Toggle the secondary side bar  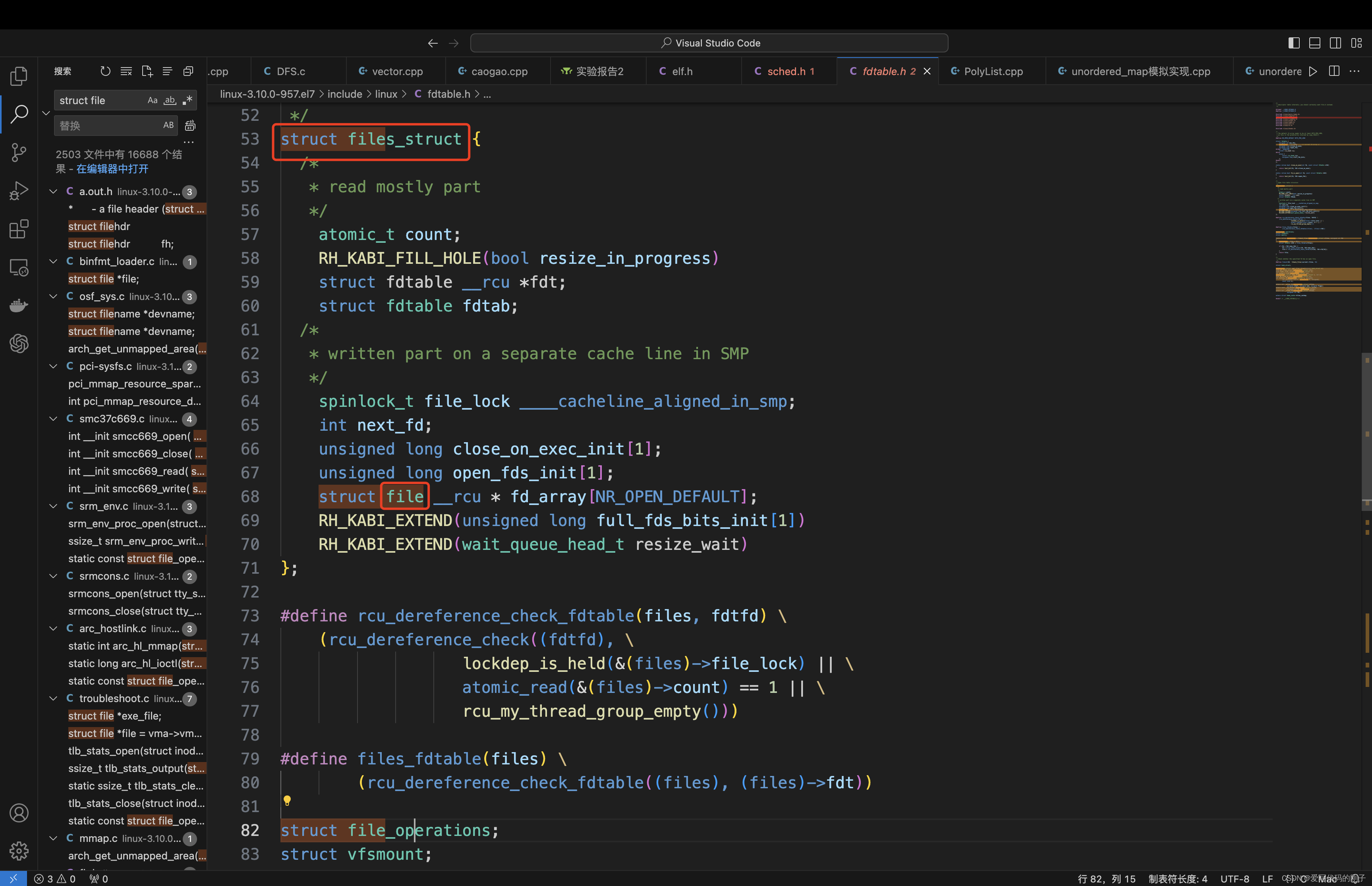point(1336,43)
